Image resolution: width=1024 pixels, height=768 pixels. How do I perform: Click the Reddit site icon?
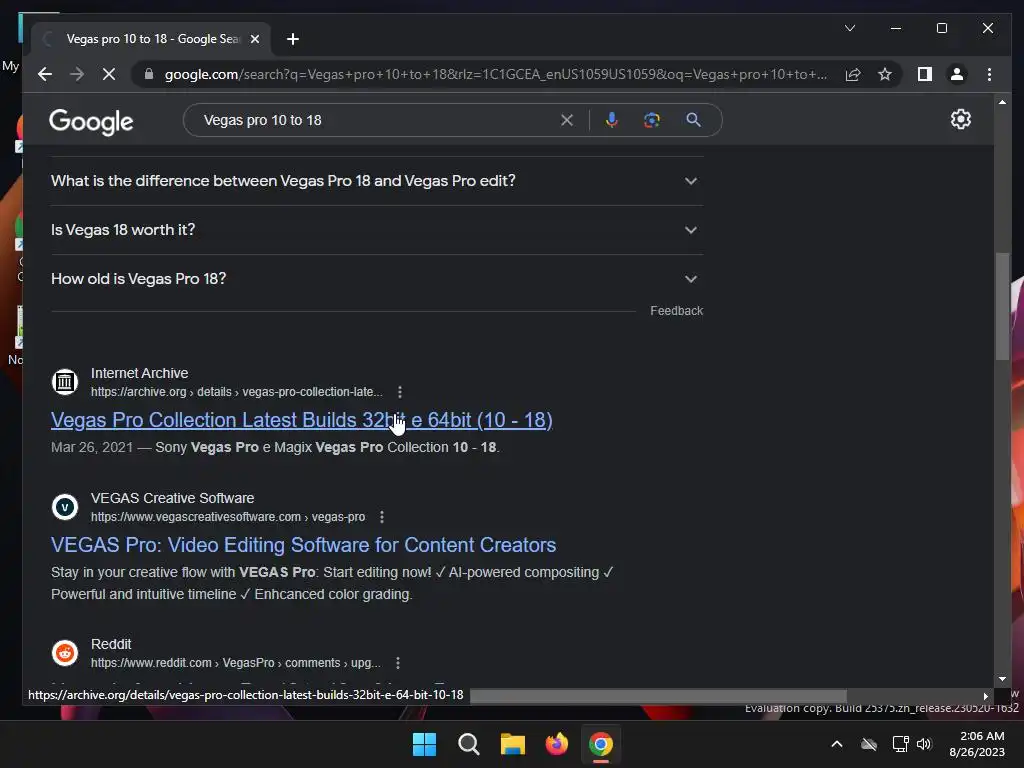click(x=65, y=652)
